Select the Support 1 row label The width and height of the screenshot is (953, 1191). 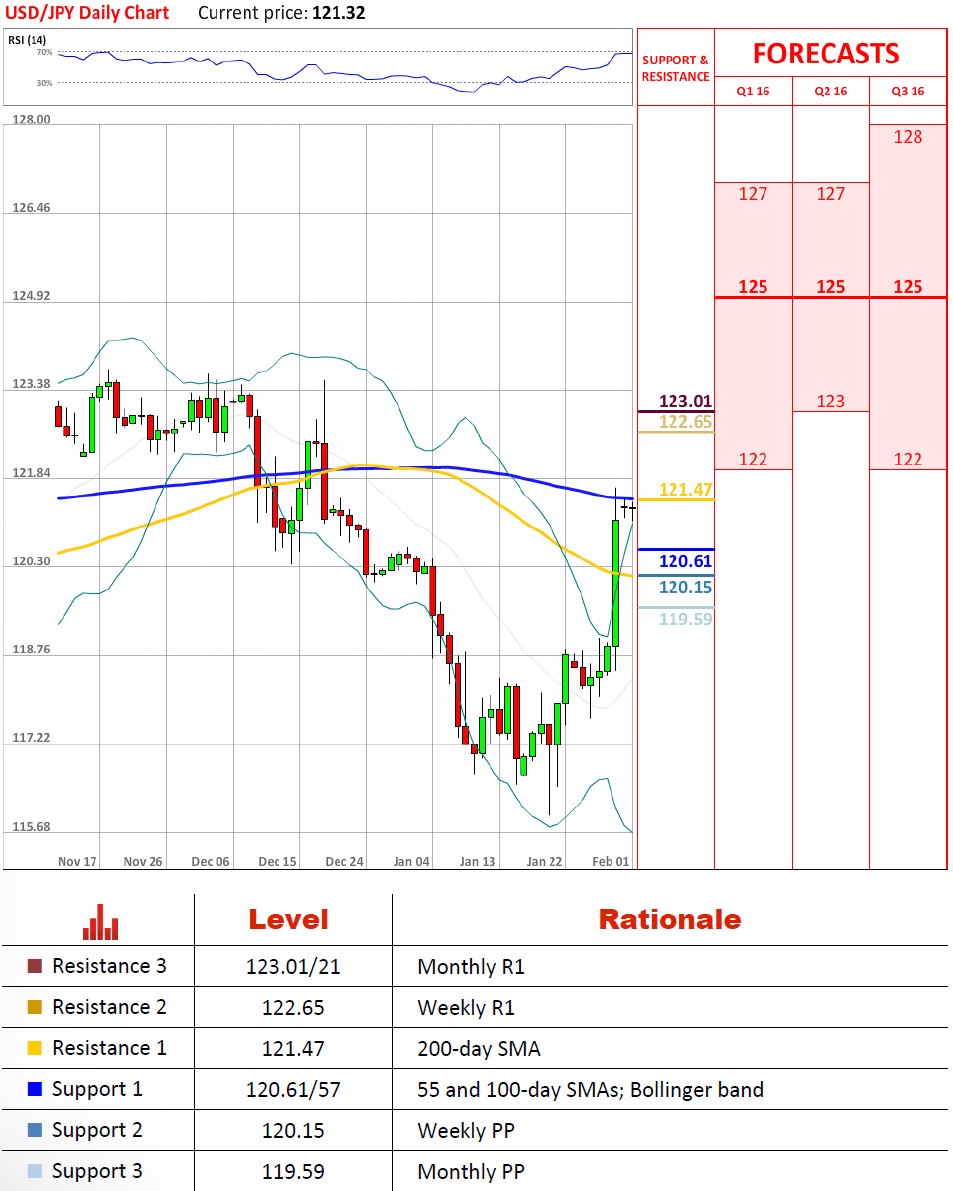coord(97,1090)
